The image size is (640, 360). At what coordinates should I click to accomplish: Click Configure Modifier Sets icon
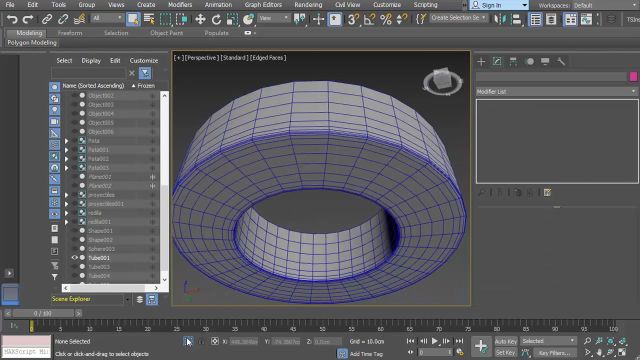click(x=548, y=192)
